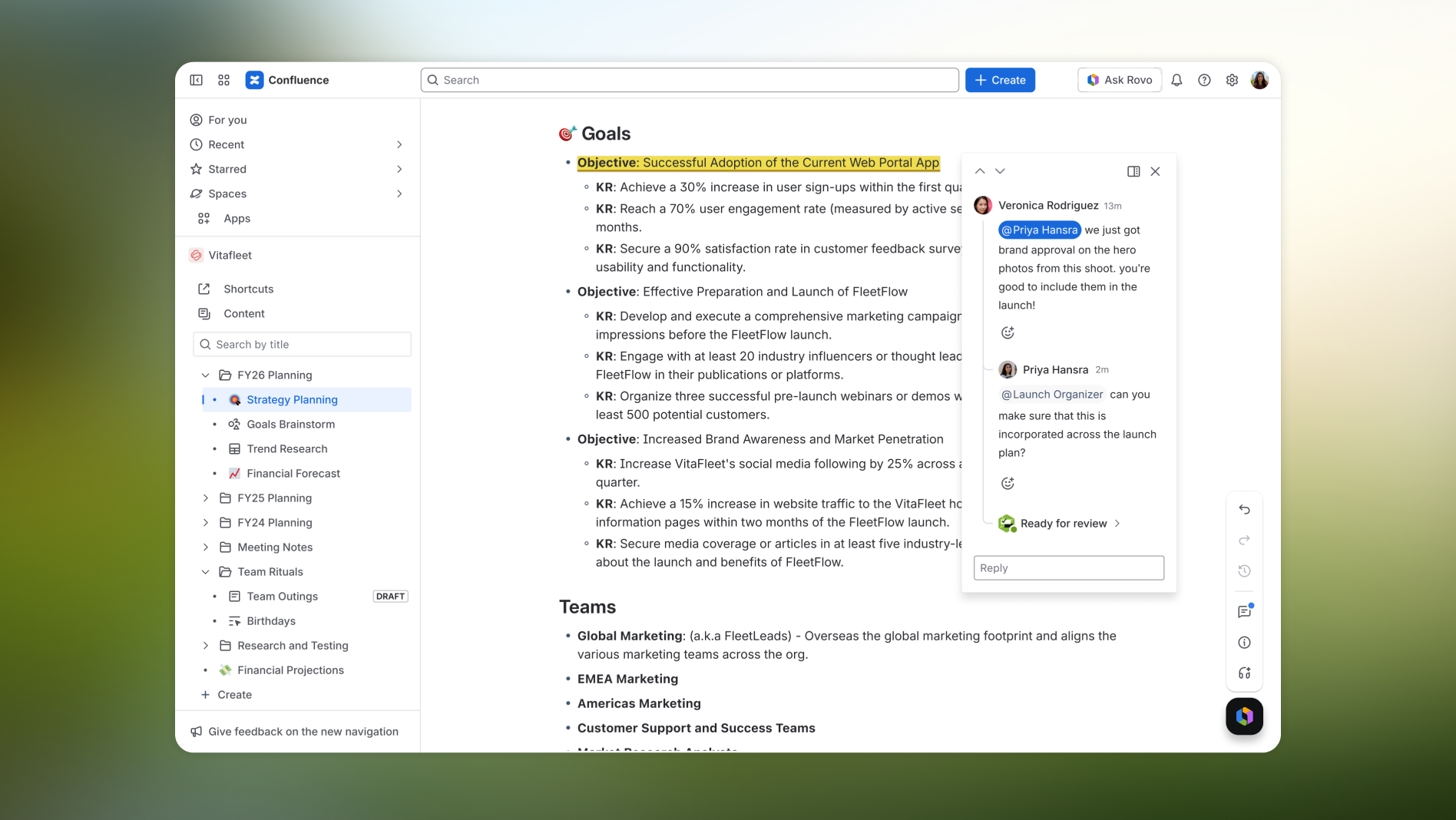Open the settings gear icon
This screenshot has height=820, width=1456.
click(x=1232, y=80)
